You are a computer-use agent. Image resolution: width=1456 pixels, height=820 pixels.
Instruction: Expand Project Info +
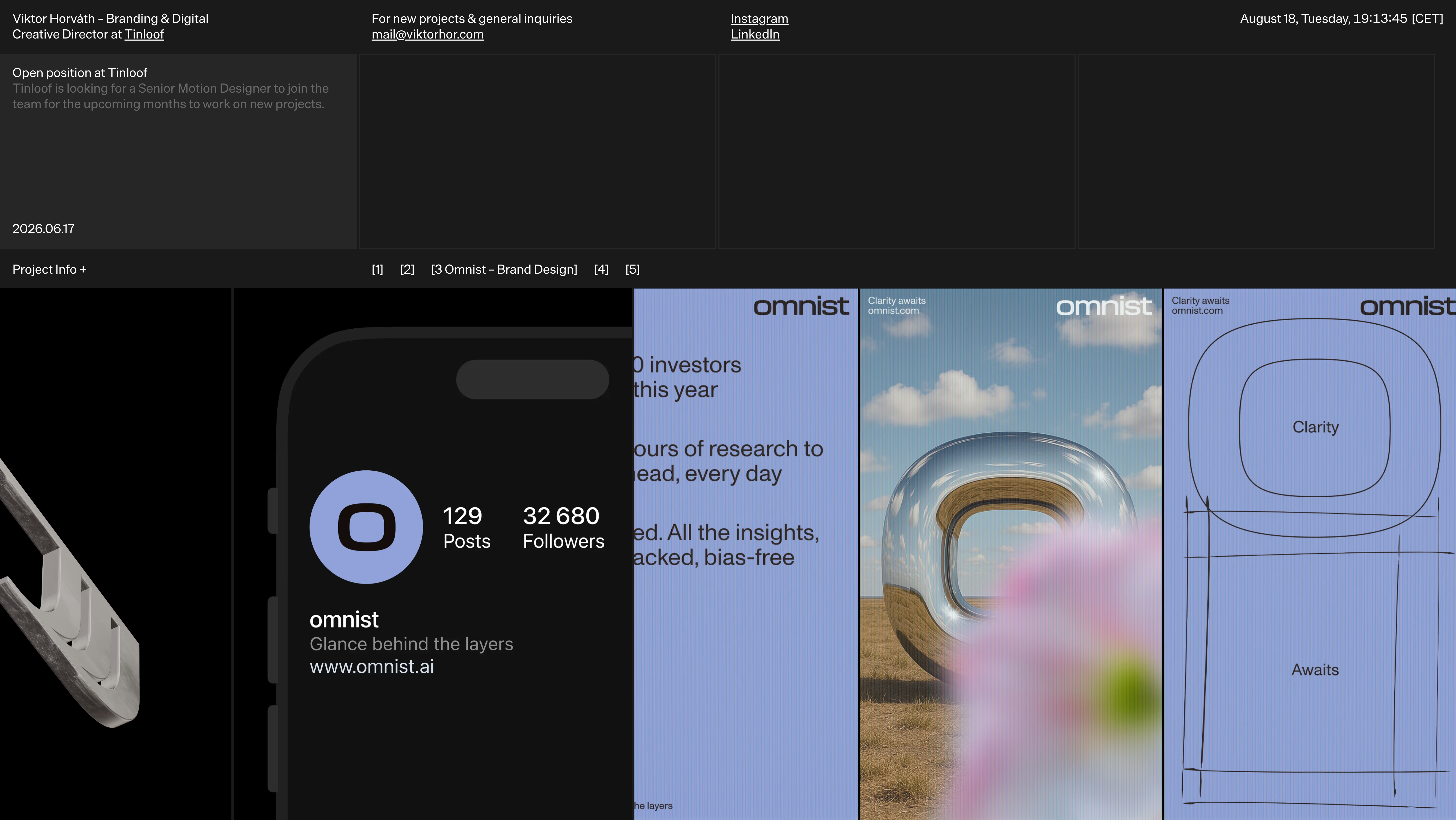point(50,269)
